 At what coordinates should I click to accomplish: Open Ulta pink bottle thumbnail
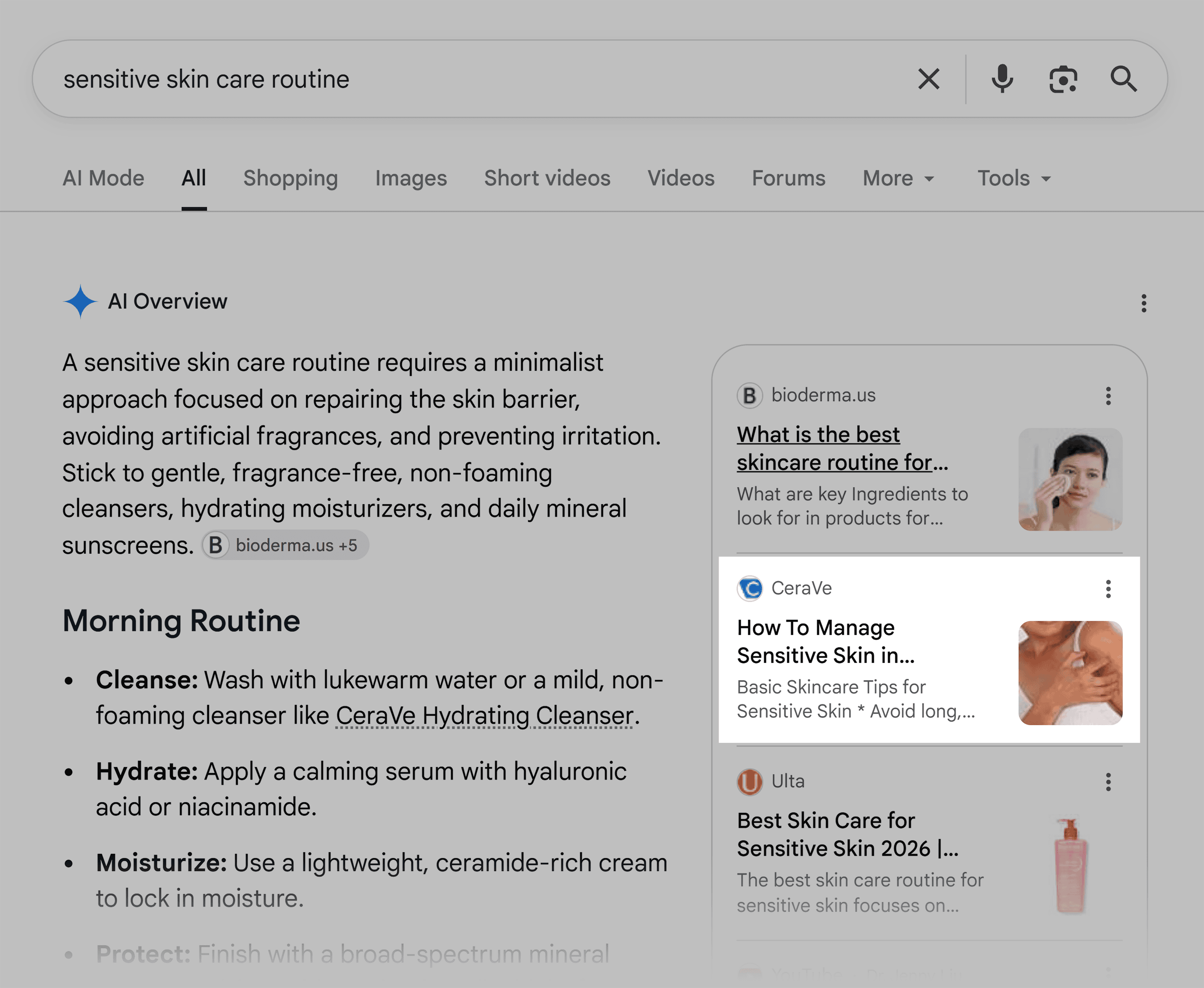pos(1070,866)
